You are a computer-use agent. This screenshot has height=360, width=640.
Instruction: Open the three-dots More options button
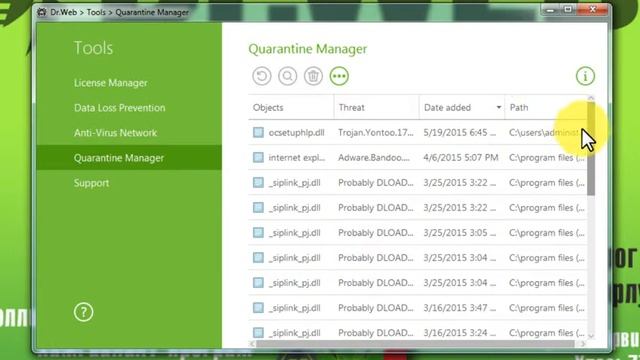[339, 76]
